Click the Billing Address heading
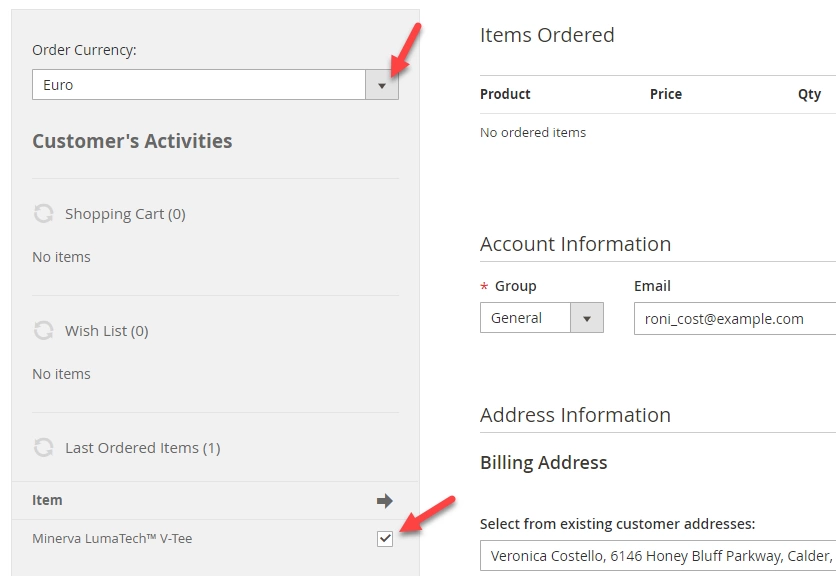This screenshot has width=836, height=576. click(x=543, y=462)
